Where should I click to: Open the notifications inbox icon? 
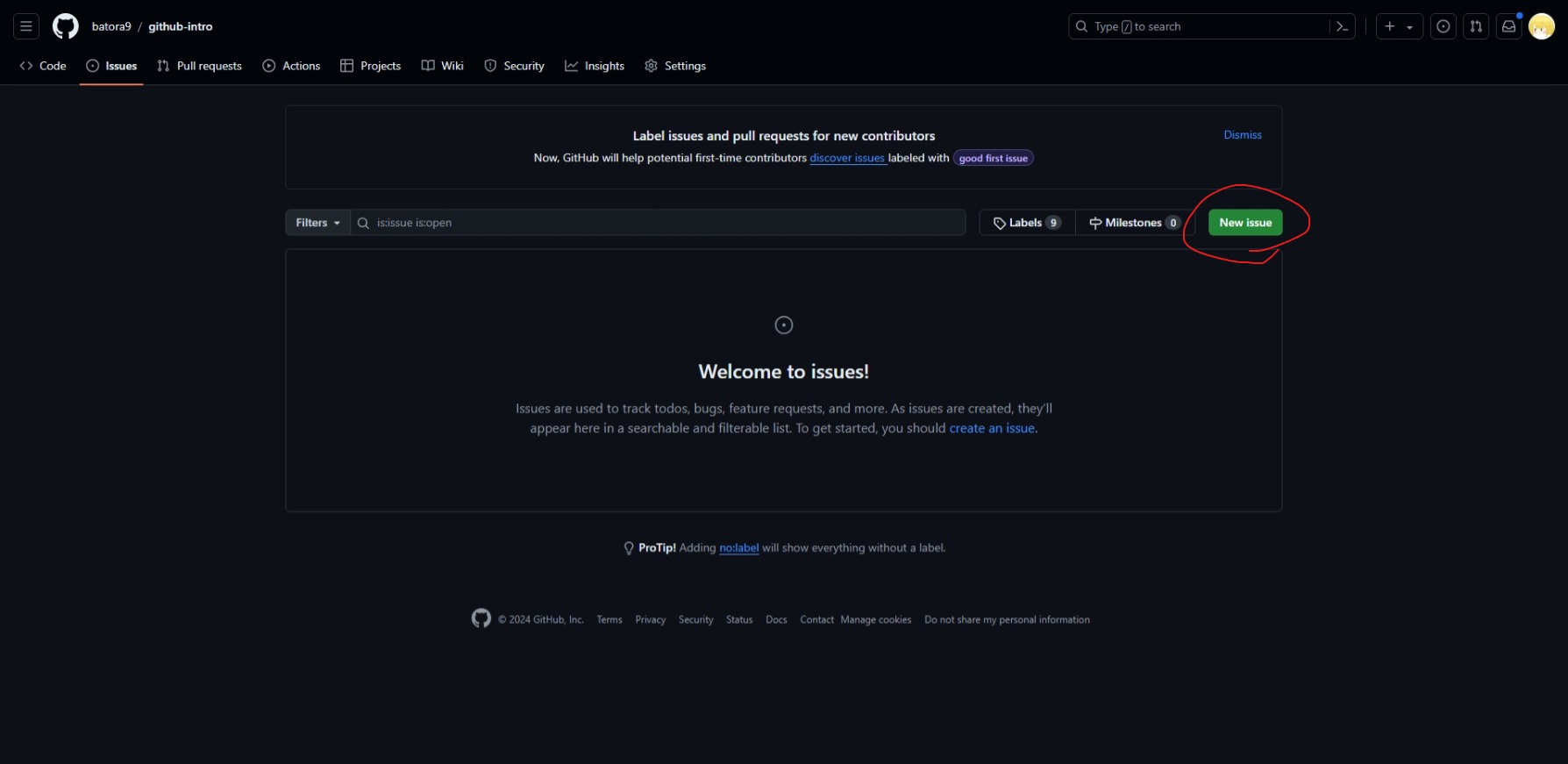[x=1509, y=26]
